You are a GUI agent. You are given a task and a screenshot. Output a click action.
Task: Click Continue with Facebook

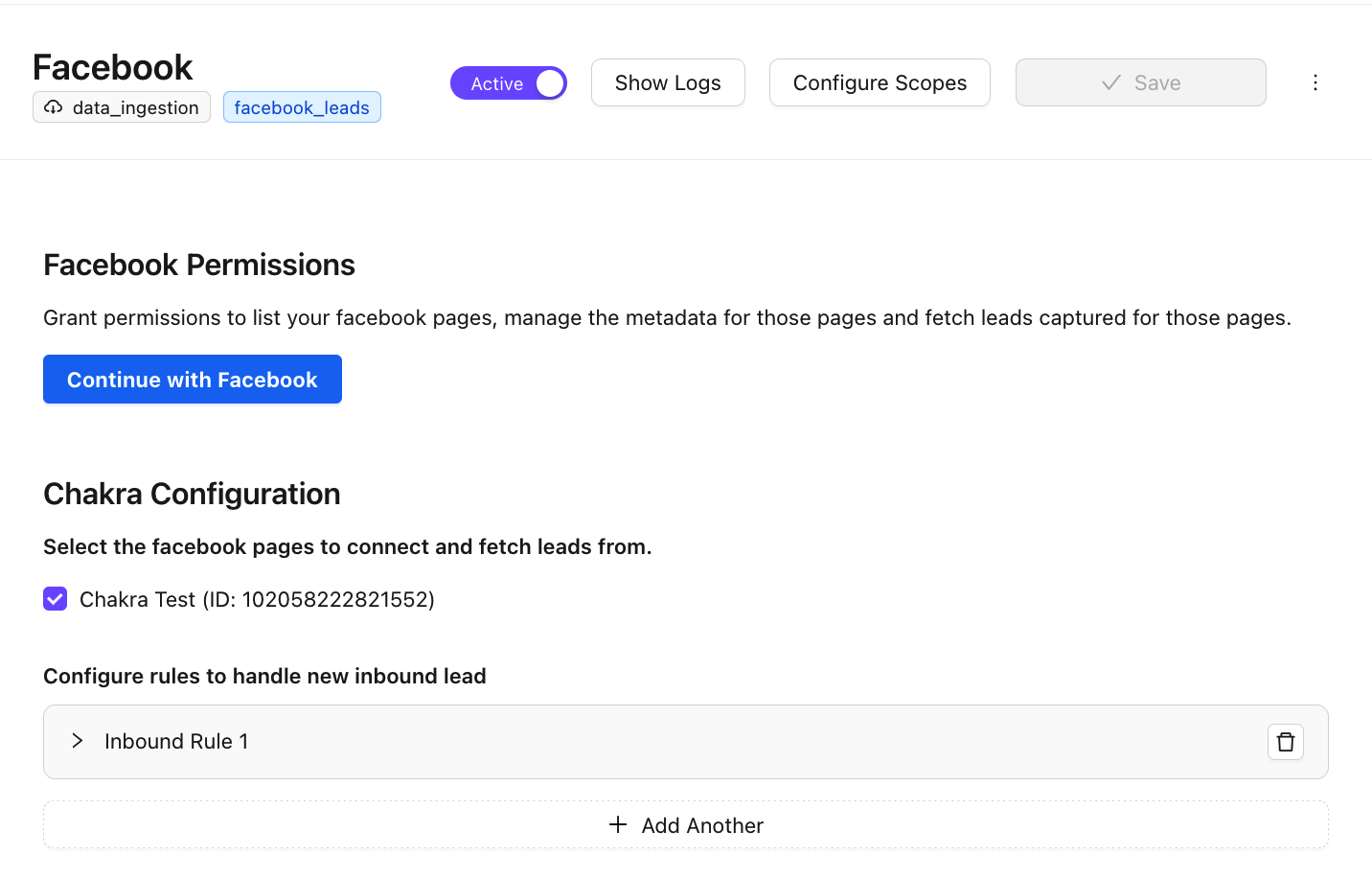pyautogui.click(x=193, y=380)
